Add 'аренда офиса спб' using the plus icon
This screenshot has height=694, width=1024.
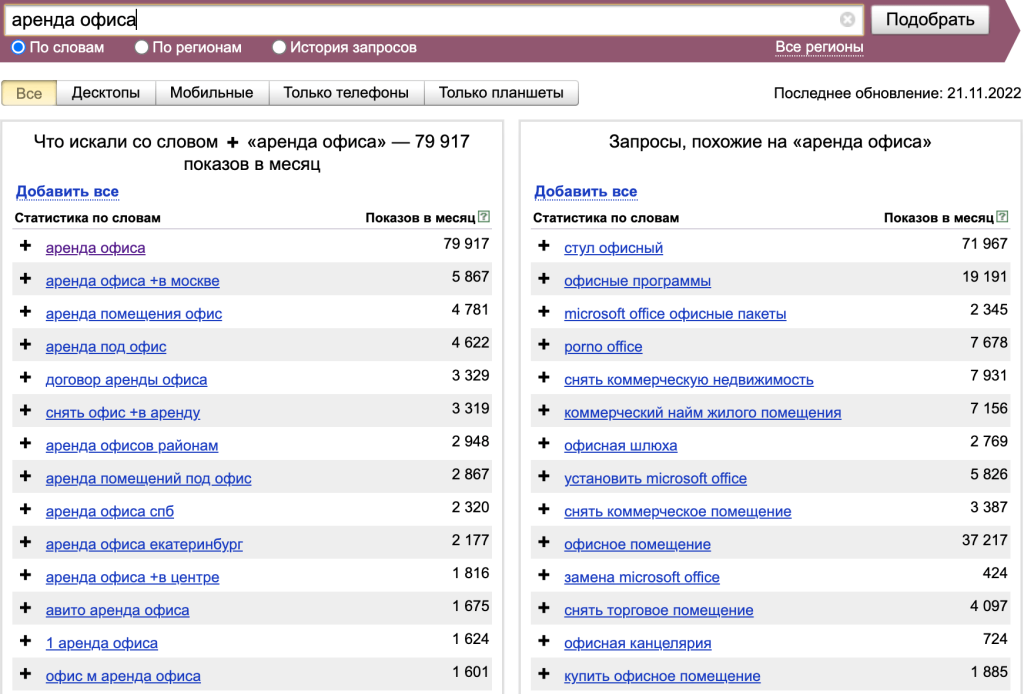click(x=25, y=509)
